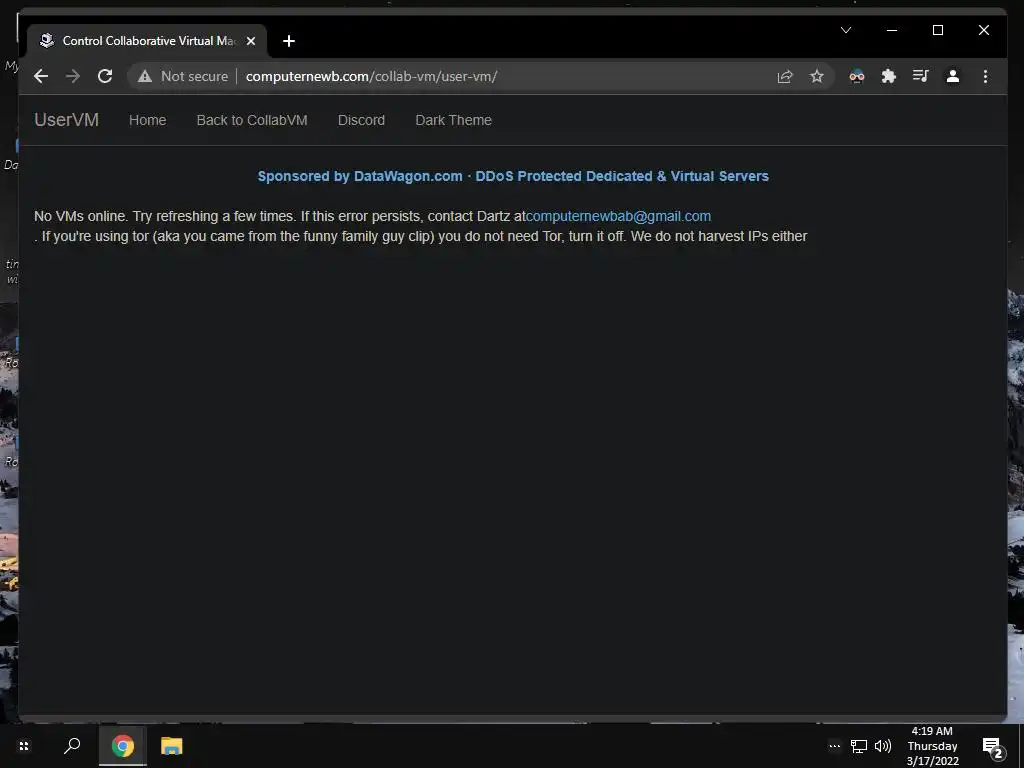
Task: Close the Chrome window
Action: tap(984, 30)
